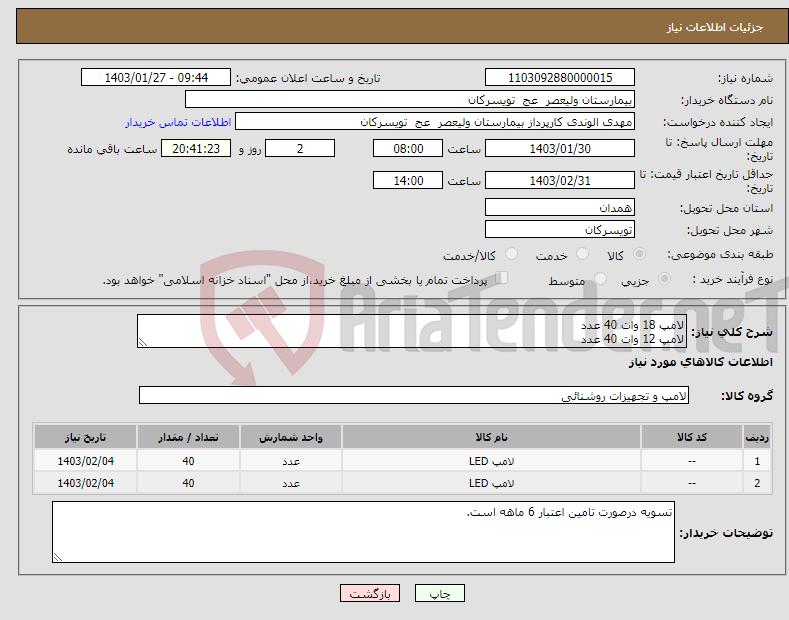The width and height of the screenshot is (789, 620).
Task: Click لامپ LED in row 1
Action: click(x=491, y=461)
